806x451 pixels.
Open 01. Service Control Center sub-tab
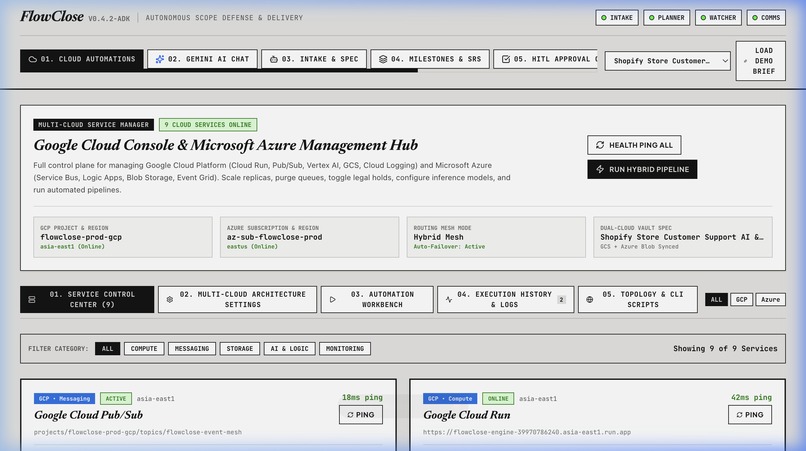pos(87,299)
